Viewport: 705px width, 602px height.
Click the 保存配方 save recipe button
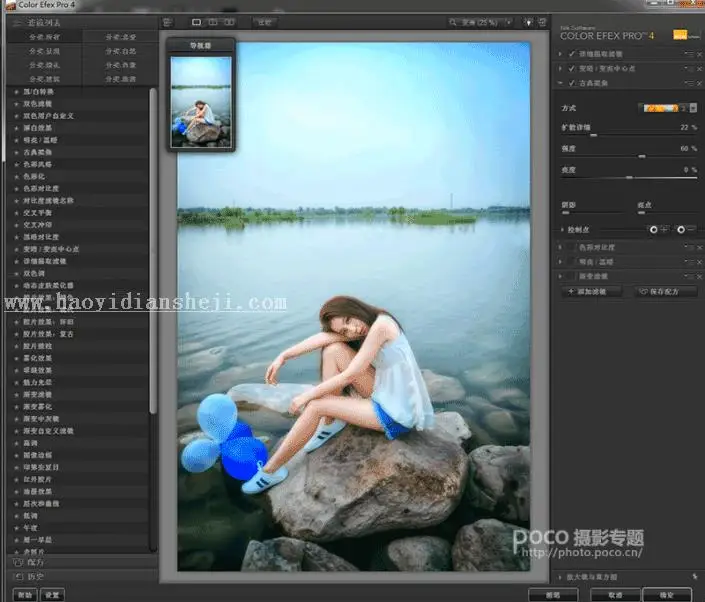tap(666, 292)
